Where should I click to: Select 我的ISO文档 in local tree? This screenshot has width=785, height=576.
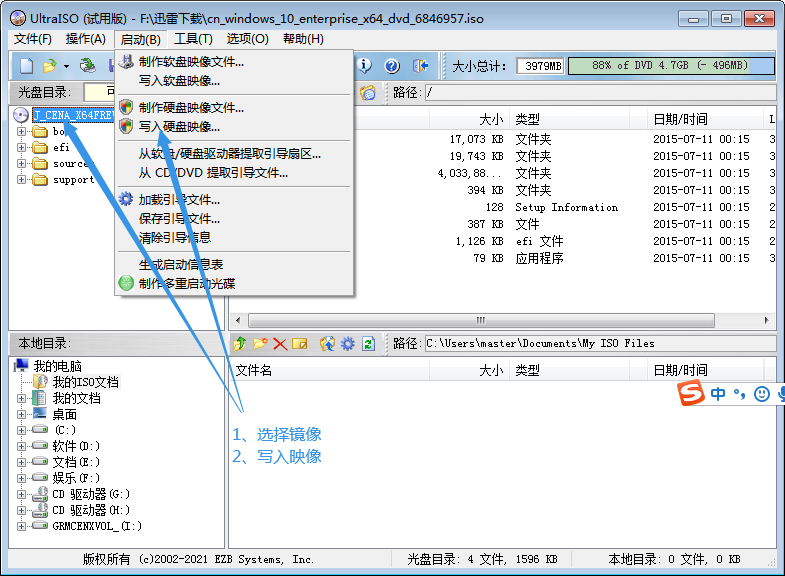(86, 382)
